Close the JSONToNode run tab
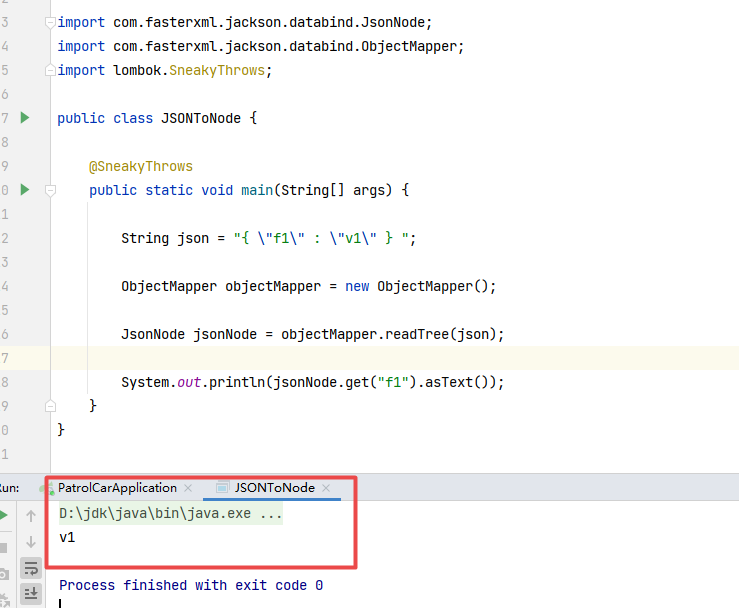This screenshot has height=608, width=739. [x=326, y=488]
